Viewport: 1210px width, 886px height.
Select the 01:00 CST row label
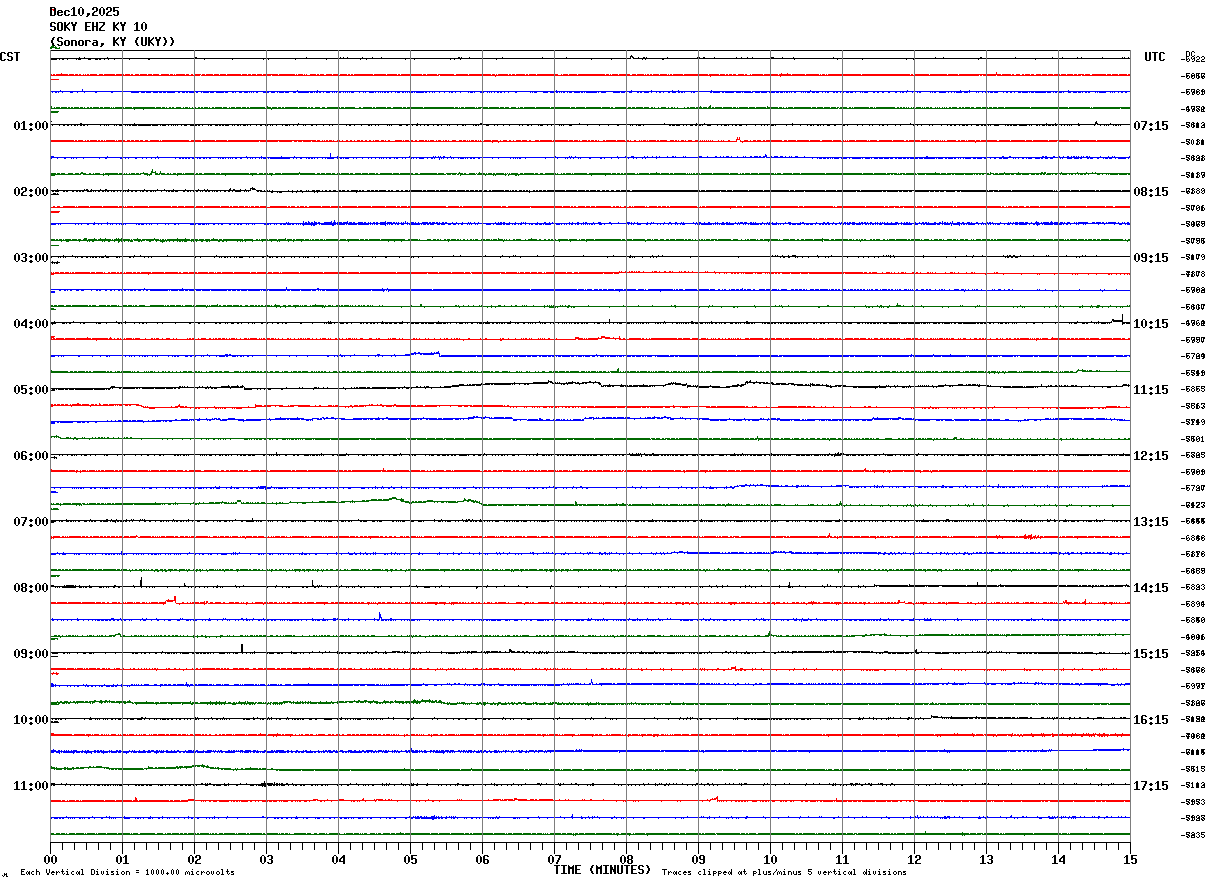[31, 126]
